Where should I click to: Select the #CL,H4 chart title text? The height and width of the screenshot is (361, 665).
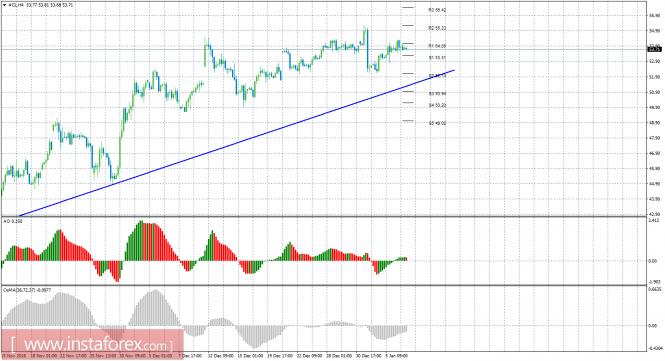pyautogui.click(x=16, y=5)
